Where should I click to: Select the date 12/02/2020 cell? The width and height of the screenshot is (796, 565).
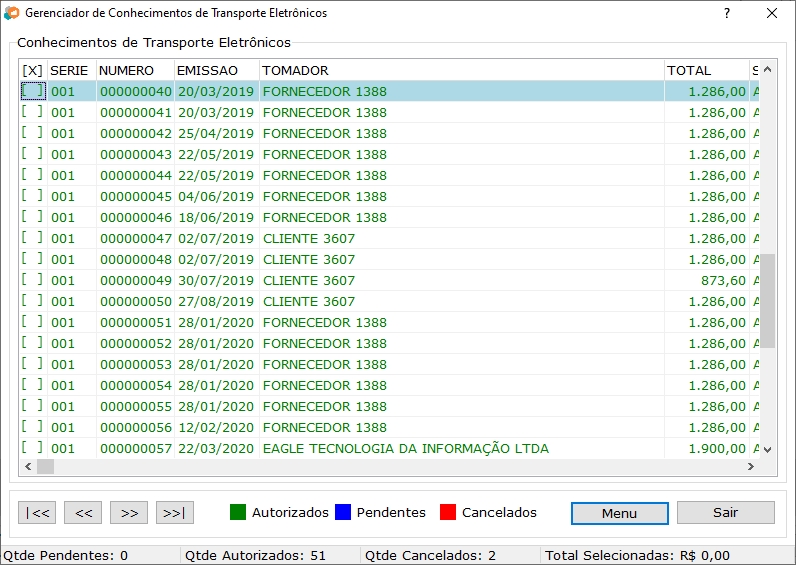click(x=216, y=427)
